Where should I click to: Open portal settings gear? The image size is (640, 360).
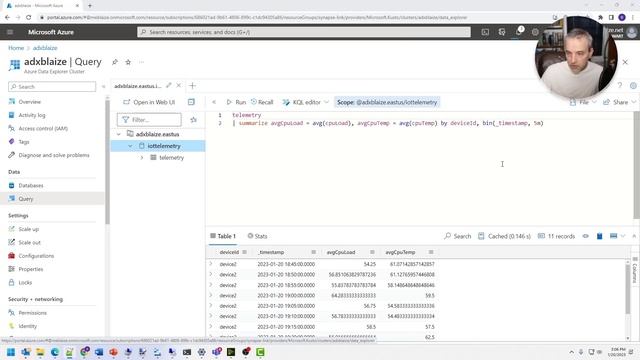(535, 32)
